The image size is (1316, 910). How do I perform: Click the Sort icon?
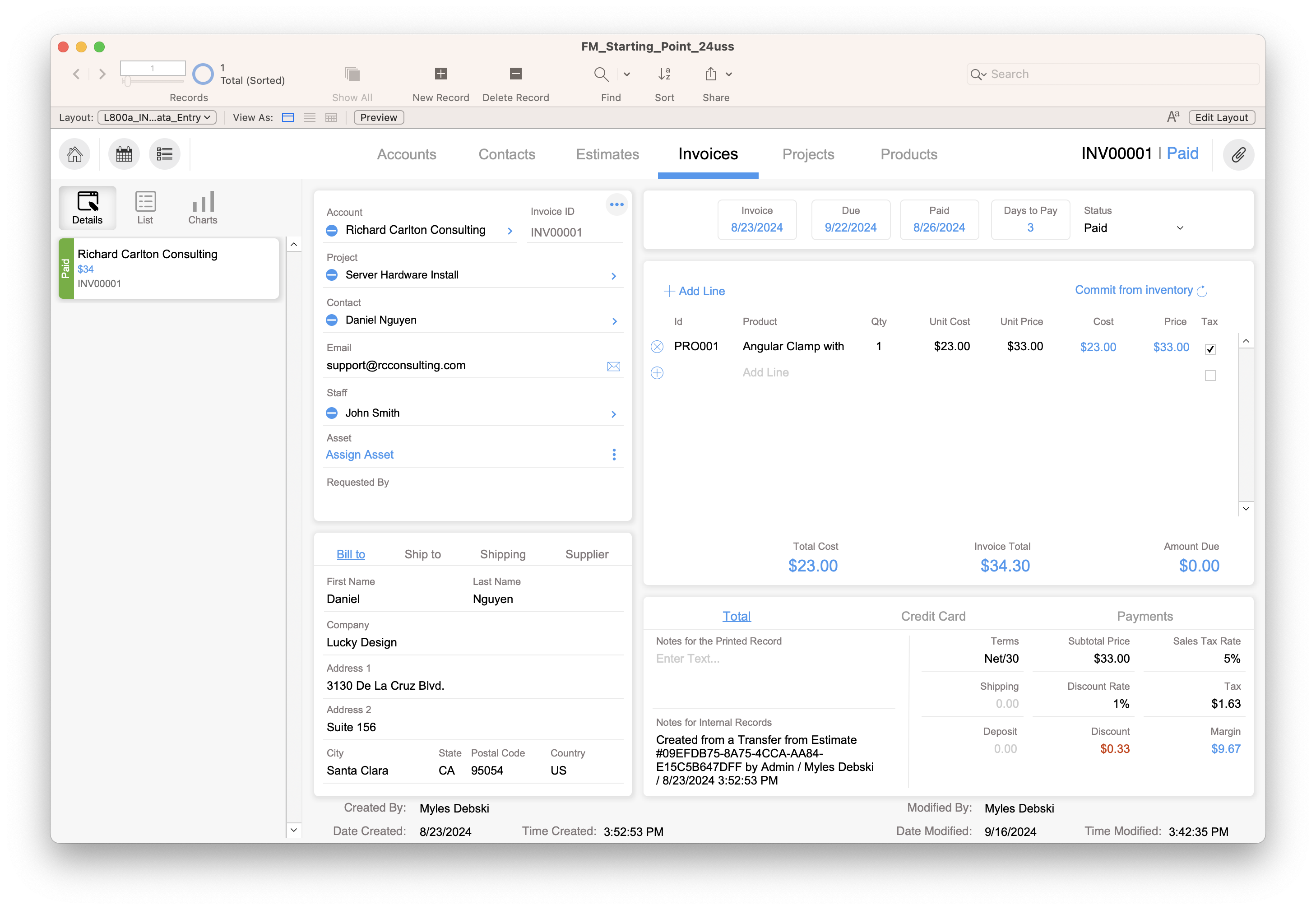tap(664, 74)
